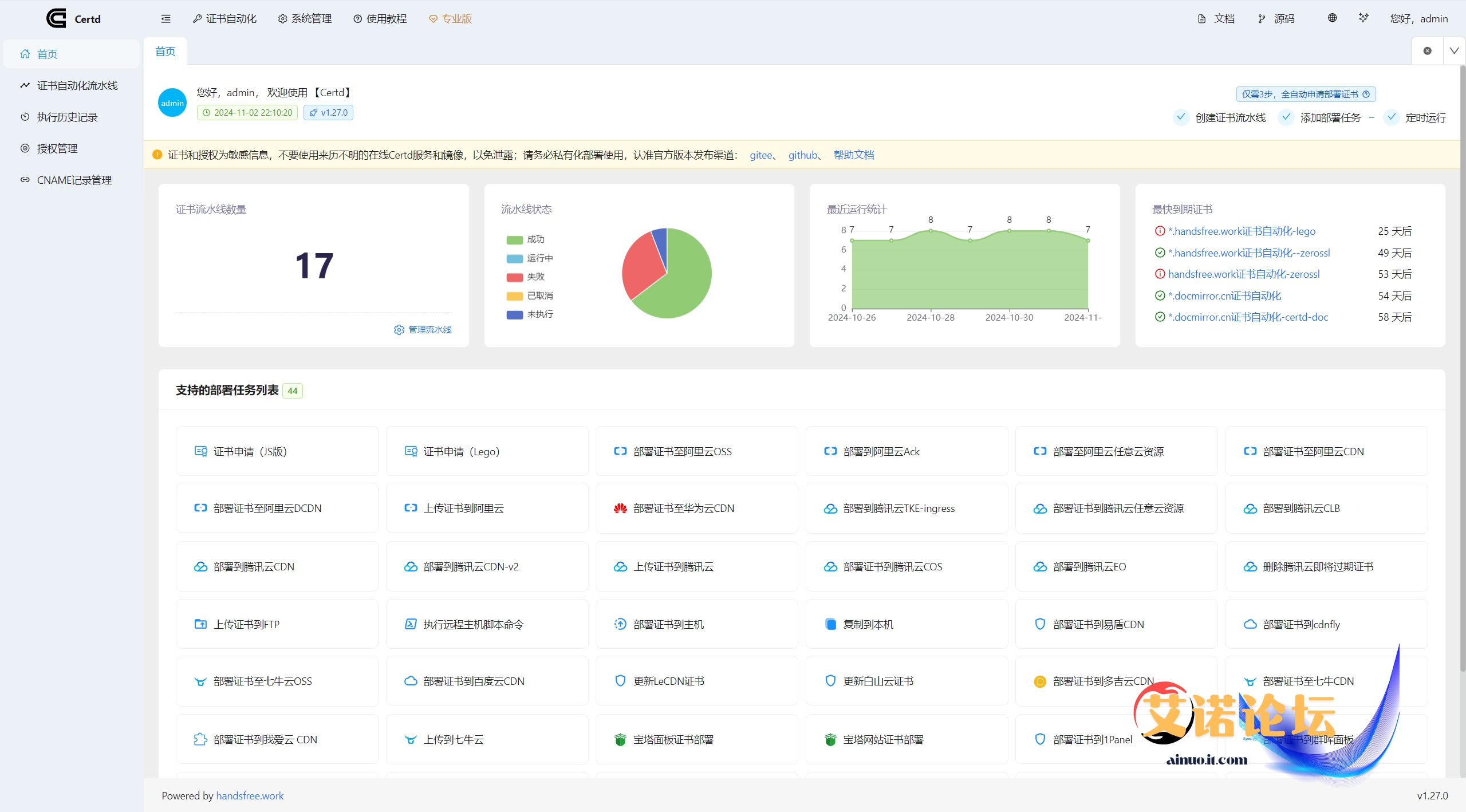
Task: Open the 使用教程 top menu
Action: pos(380,19)
